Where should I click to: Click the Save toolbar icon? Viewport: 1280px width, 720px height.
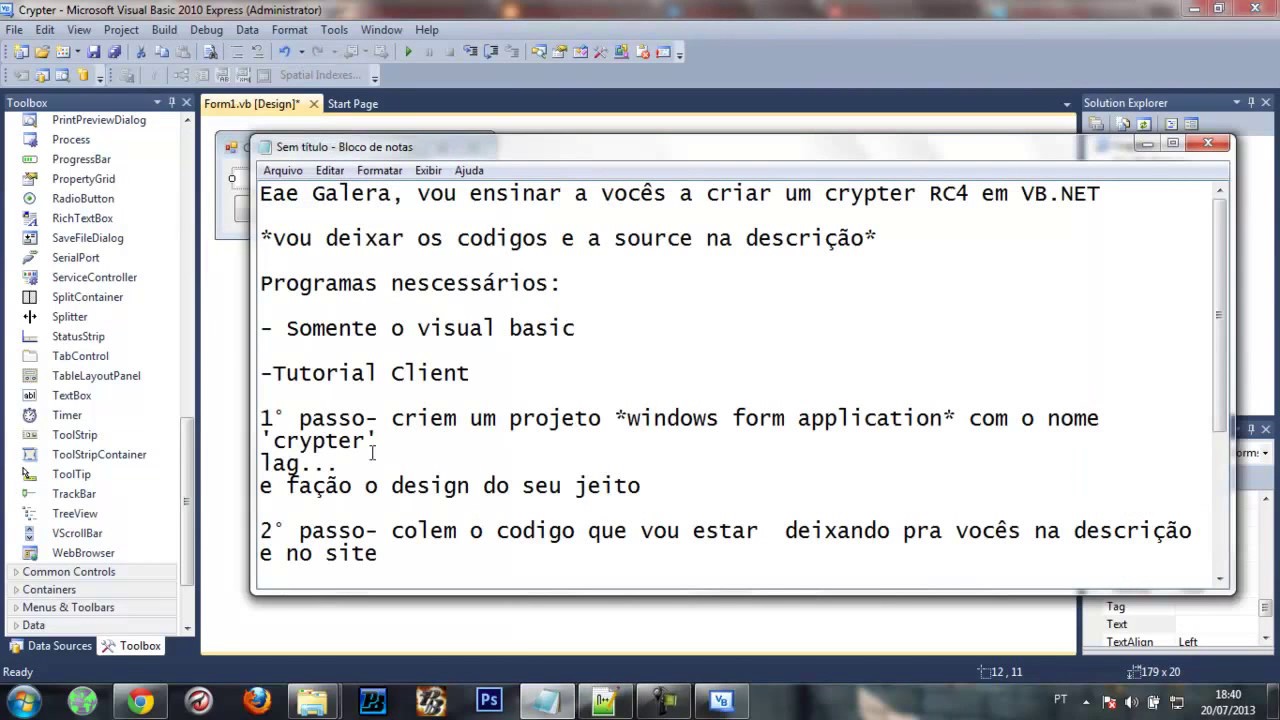point(94,52)
